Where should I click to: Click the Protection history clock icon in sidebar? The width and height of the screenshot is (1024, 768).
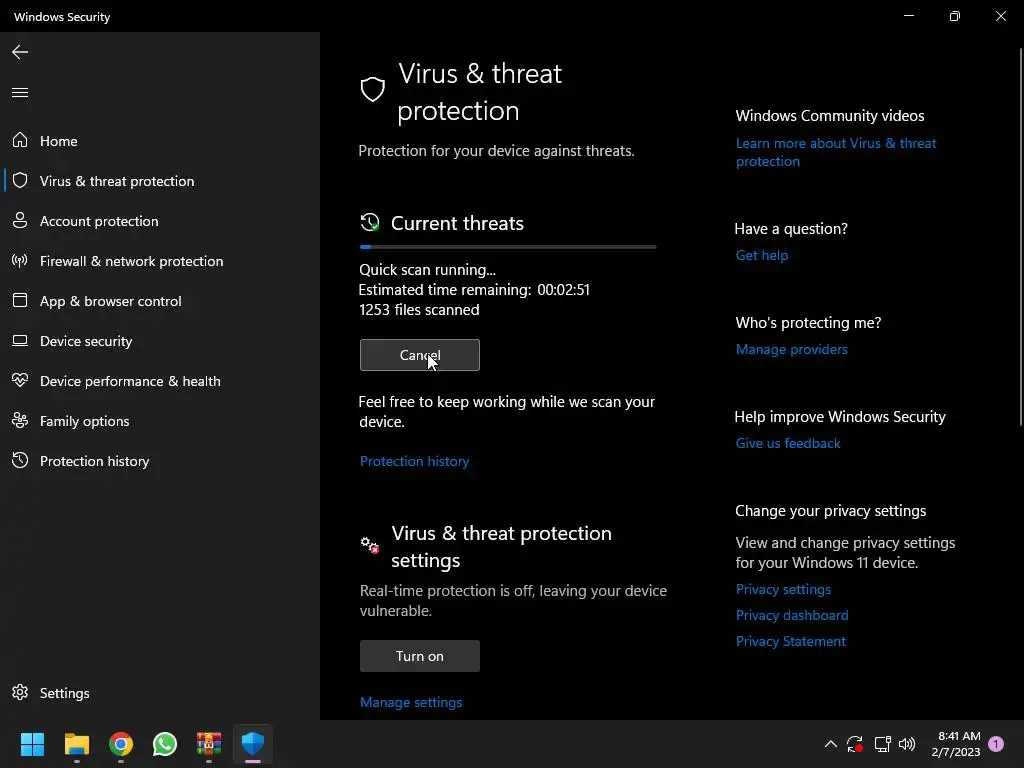(20, 460)
